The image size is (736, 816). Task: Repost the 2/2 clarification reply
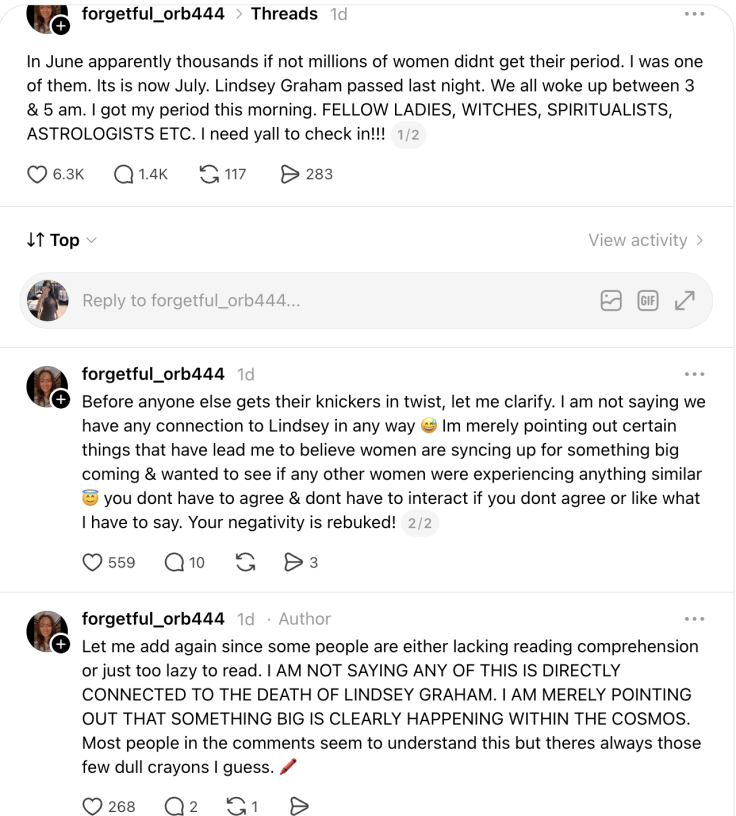point(245,563)
